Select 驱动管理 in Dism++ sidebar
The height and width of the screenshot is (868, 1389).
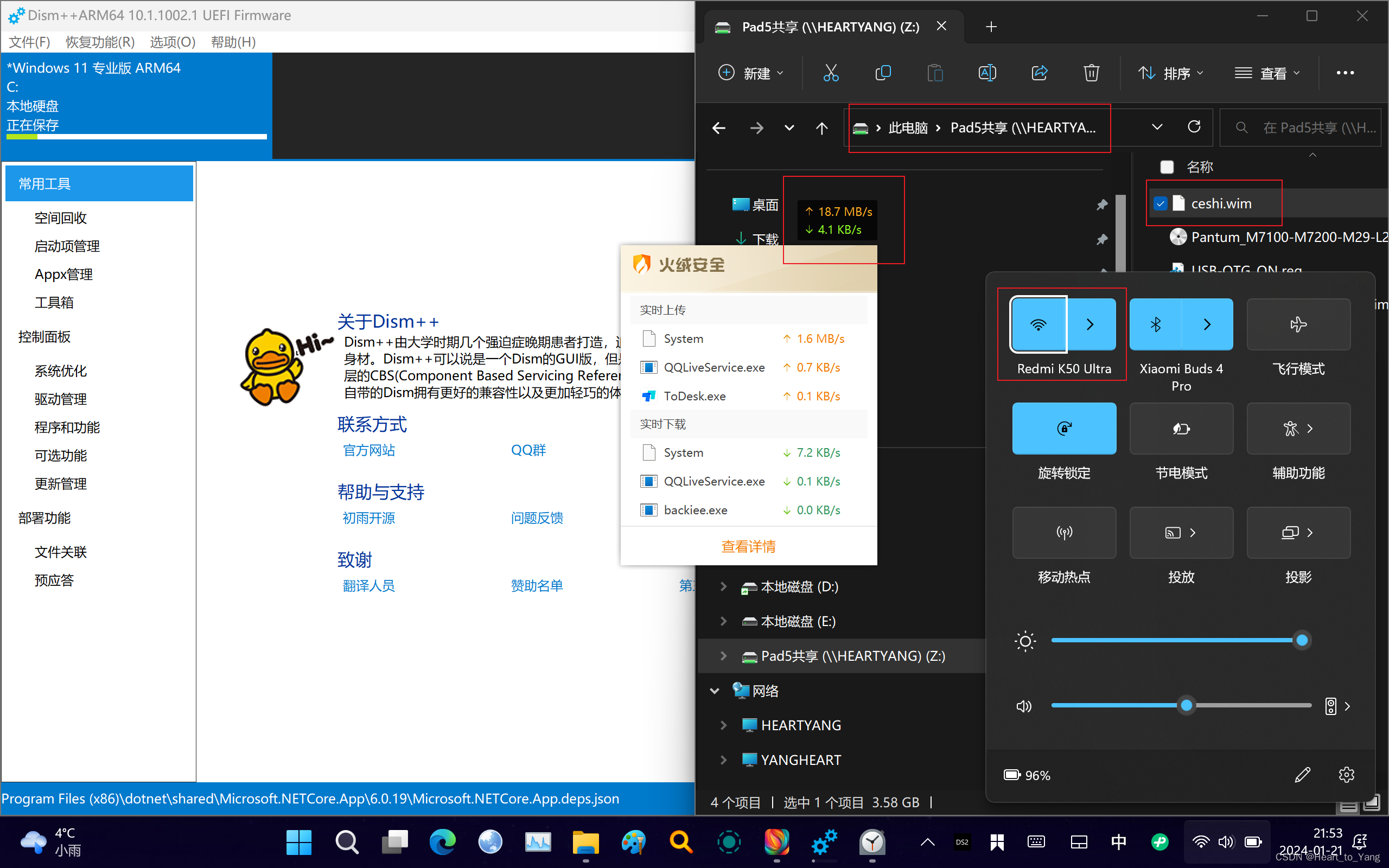60,399
